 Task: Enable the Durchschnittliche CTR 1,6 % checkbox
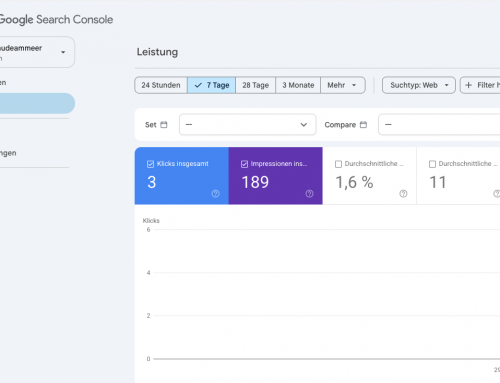coord(338,164)
